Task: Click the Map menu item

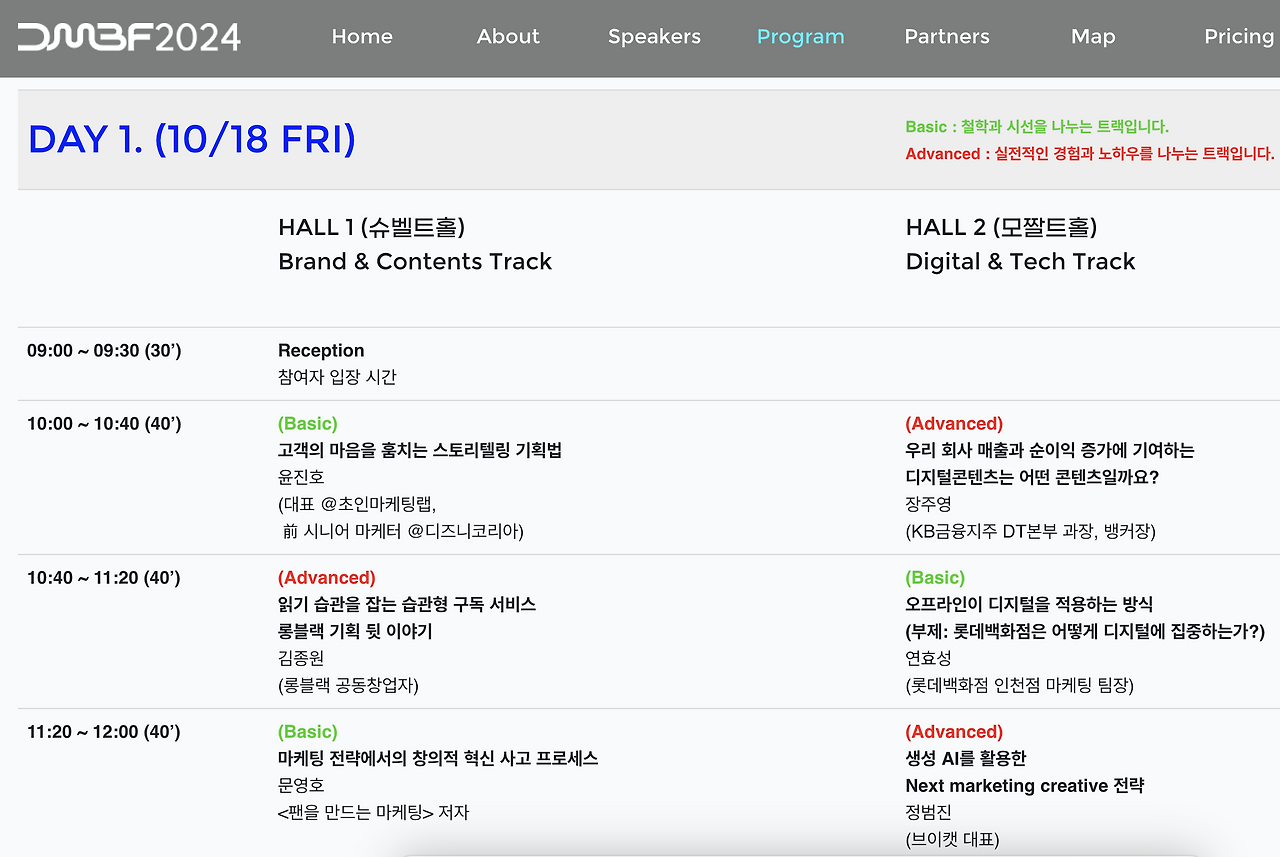Action: (1092, 37)
